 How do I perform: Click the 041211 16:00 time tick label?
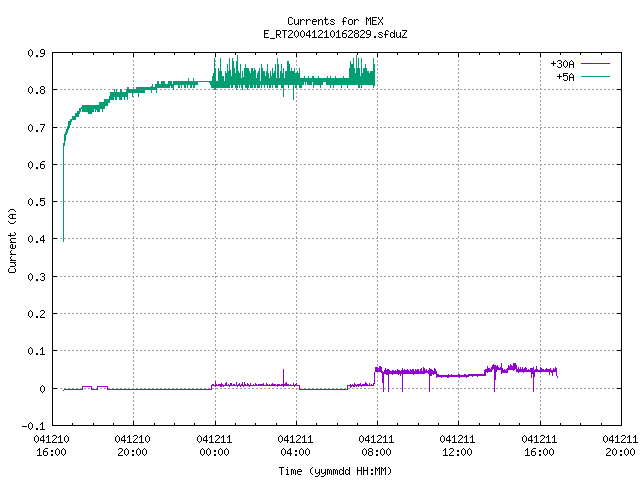(x=540, y=446)
